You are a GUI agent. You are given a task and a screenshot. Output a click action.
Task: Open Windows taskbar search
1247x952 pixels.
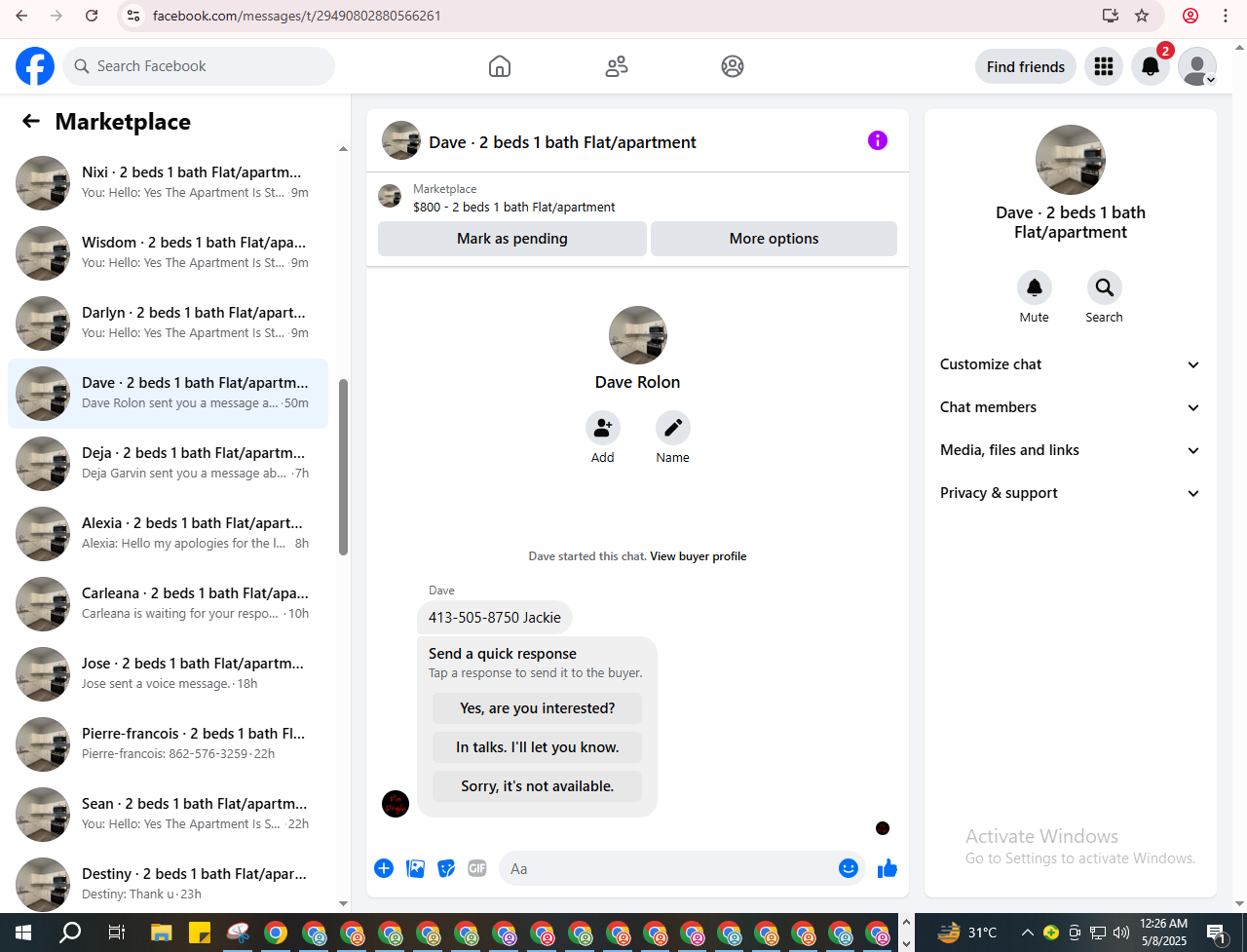(70, 933)
